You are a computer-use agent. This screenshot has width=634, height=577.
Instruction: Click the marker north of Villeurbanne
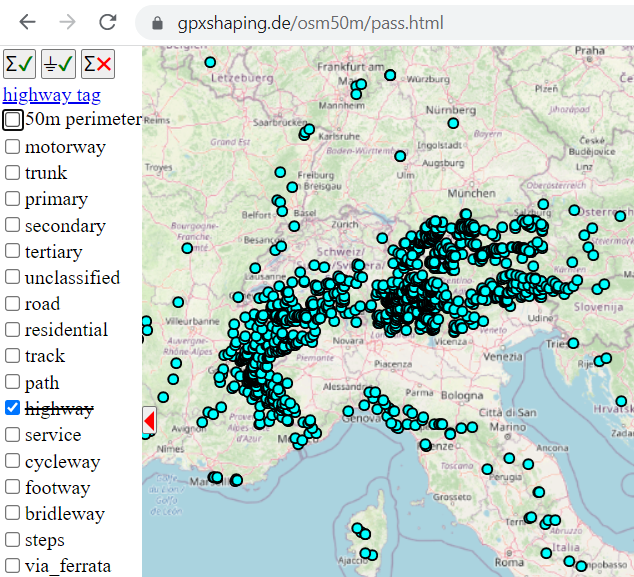[x=178, y=302]
